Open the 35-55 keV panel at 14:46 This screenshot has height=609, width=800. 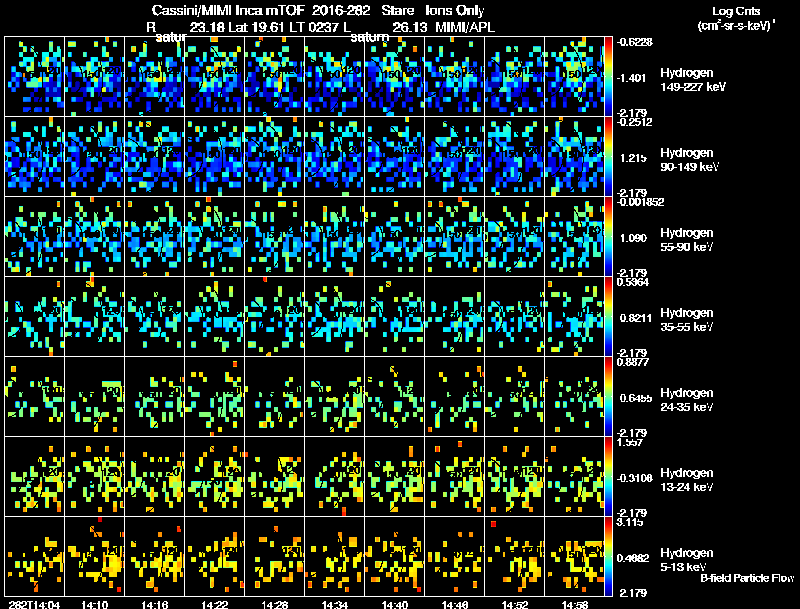pyautogui.click(x=455, y=317)
